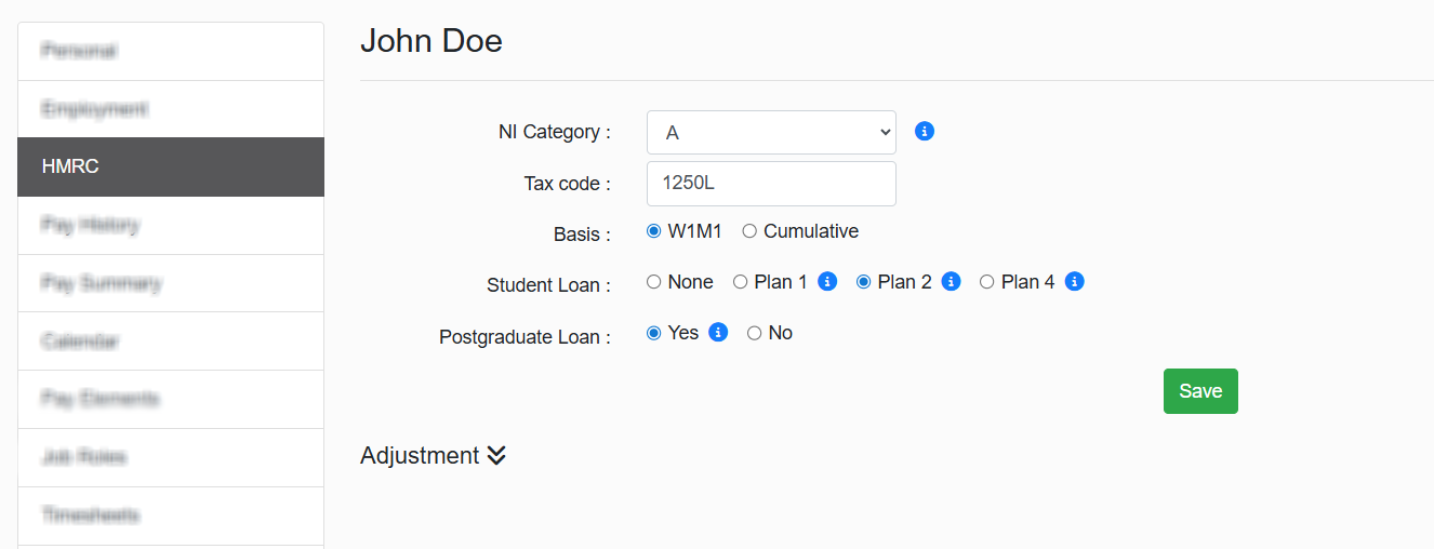Select the Plan 4 student loan radio button

coord(987,282)
